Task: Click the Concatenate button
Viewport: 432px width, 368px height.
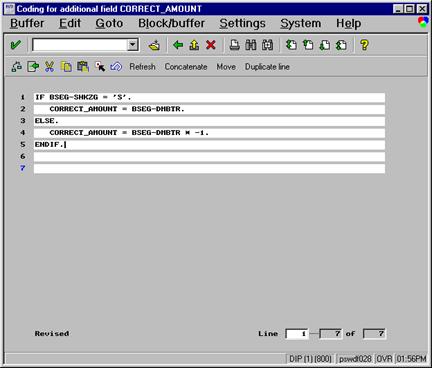Action: [x=186, y=67]
